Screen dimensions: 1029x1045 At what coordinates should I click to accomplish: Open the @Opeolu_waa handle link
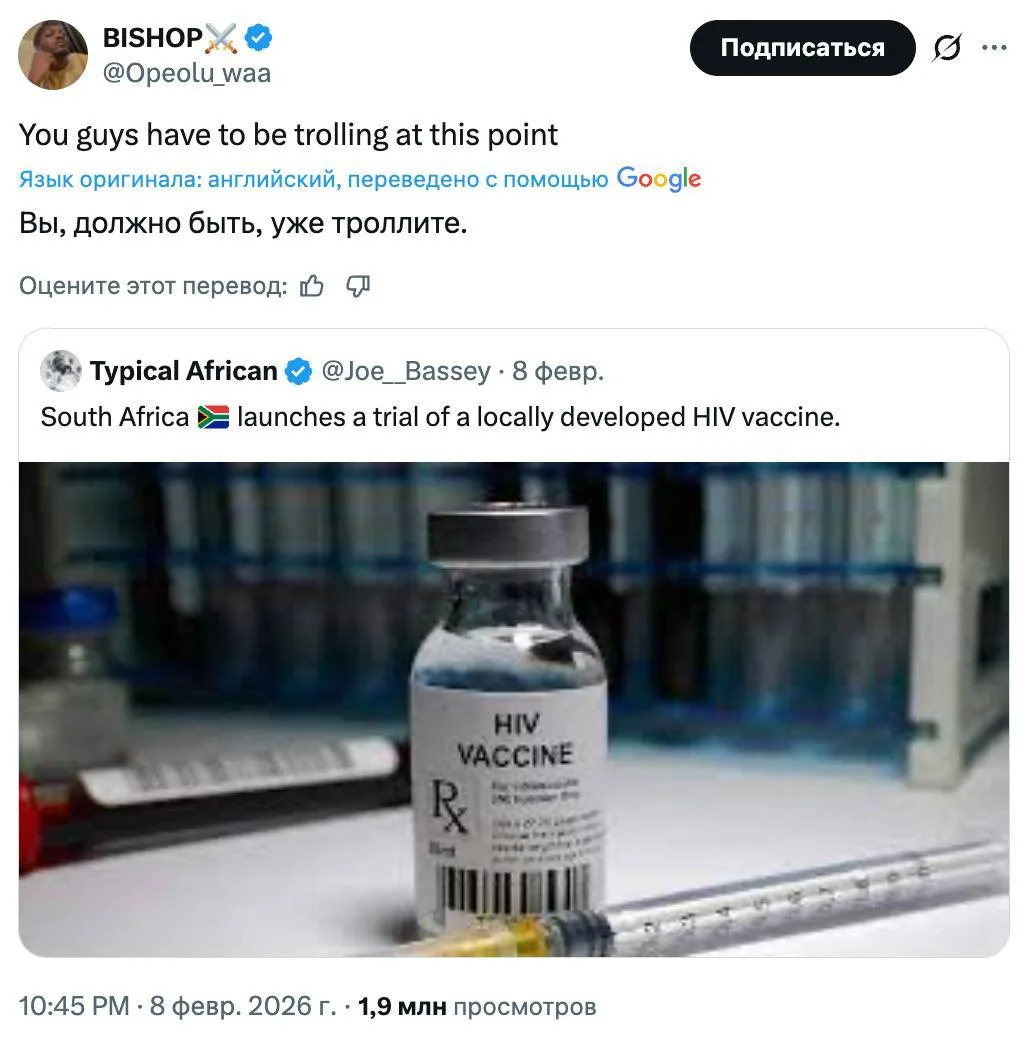tap(187, 74)
